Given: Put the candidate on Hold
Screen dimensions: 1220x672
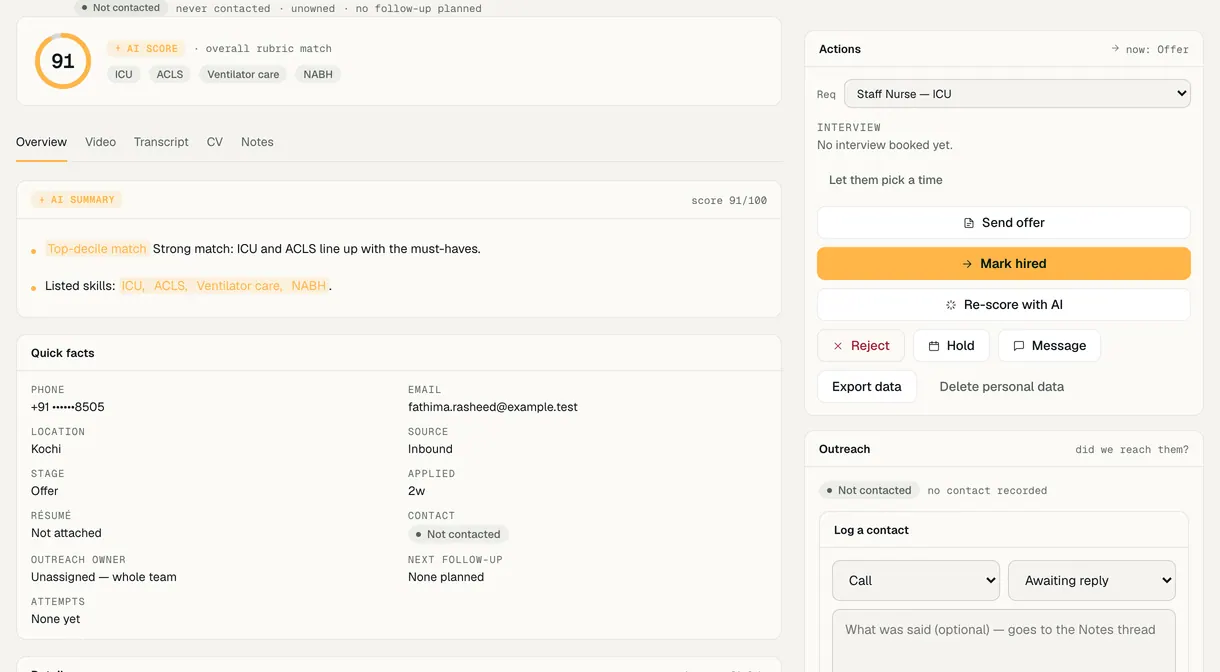Looking at the screenshot, I should click(951, 346).
